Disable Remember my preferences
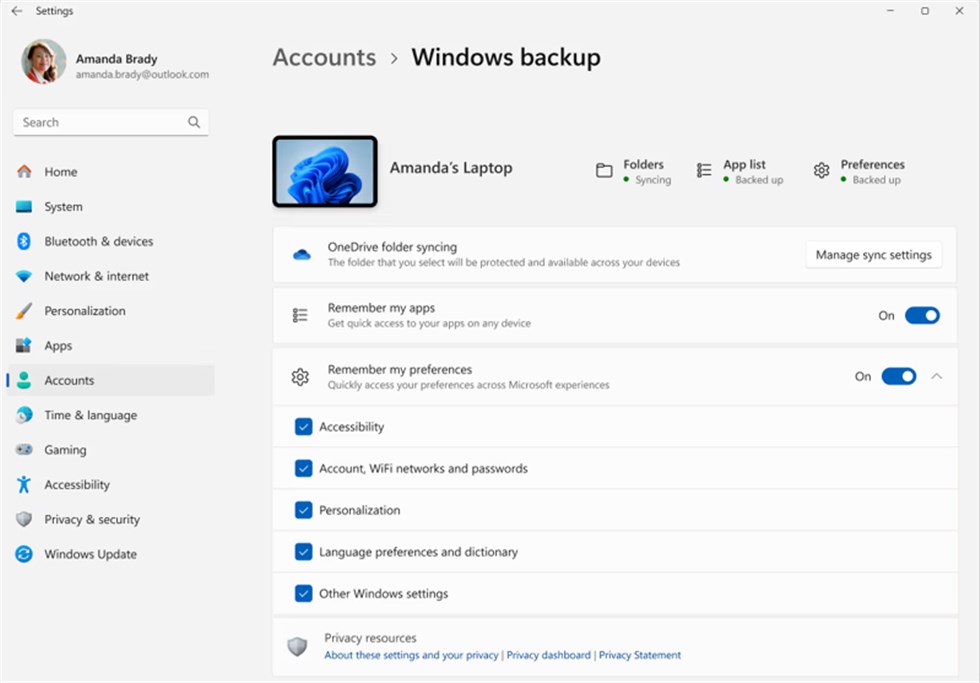Image resolution: width=980 pixels, height=683 pixels. [x=898, y=377]
